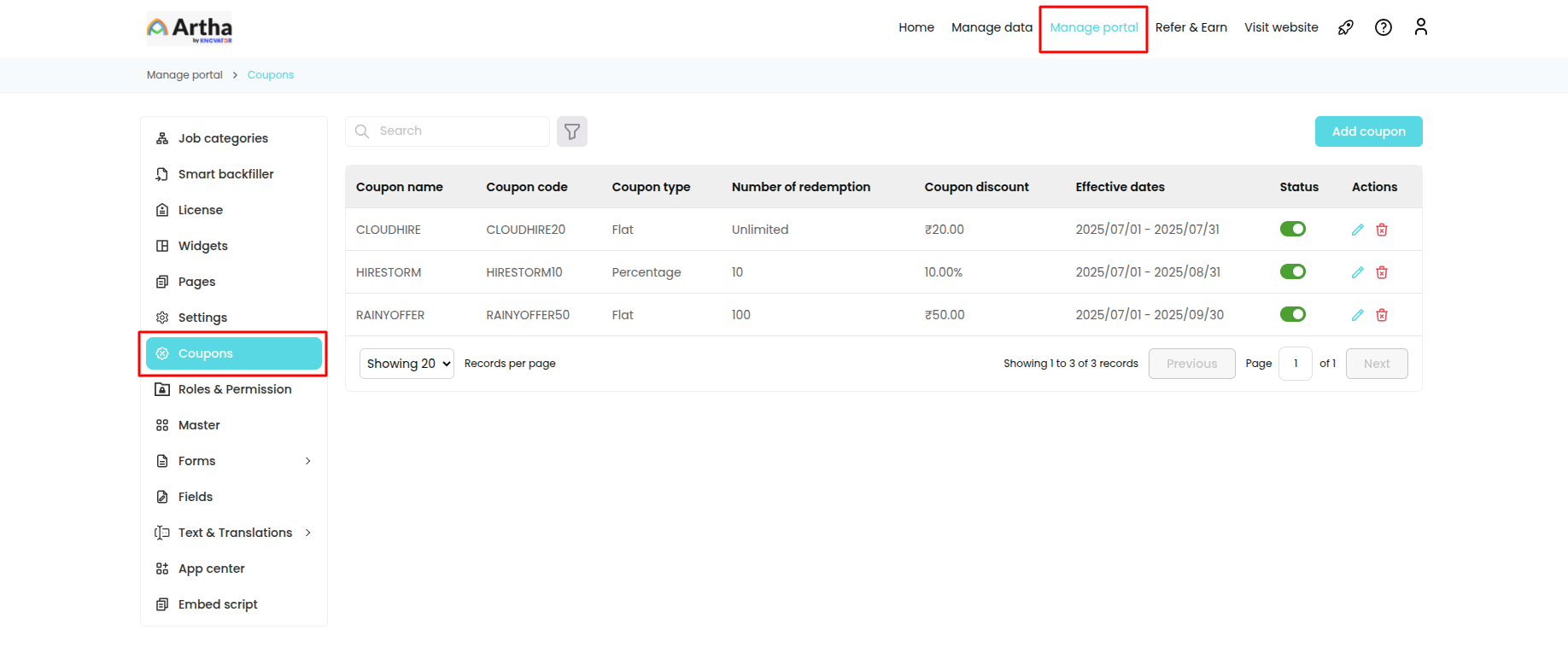Open the user profile icon
This screenshot has width=1568, height=653.
click(1420, 27)
